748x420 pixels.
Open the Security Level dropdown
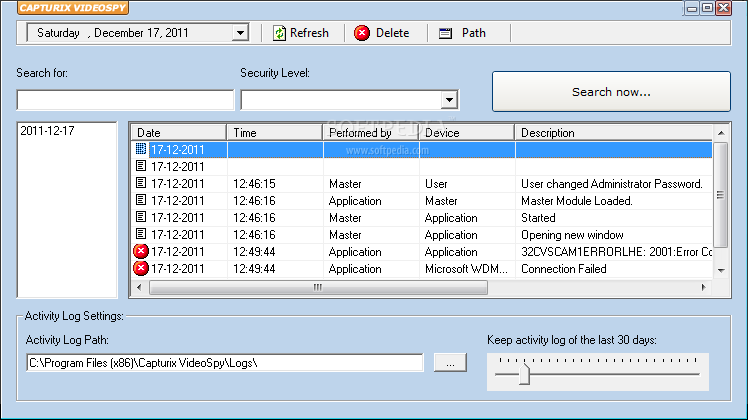tap(449, 100)
